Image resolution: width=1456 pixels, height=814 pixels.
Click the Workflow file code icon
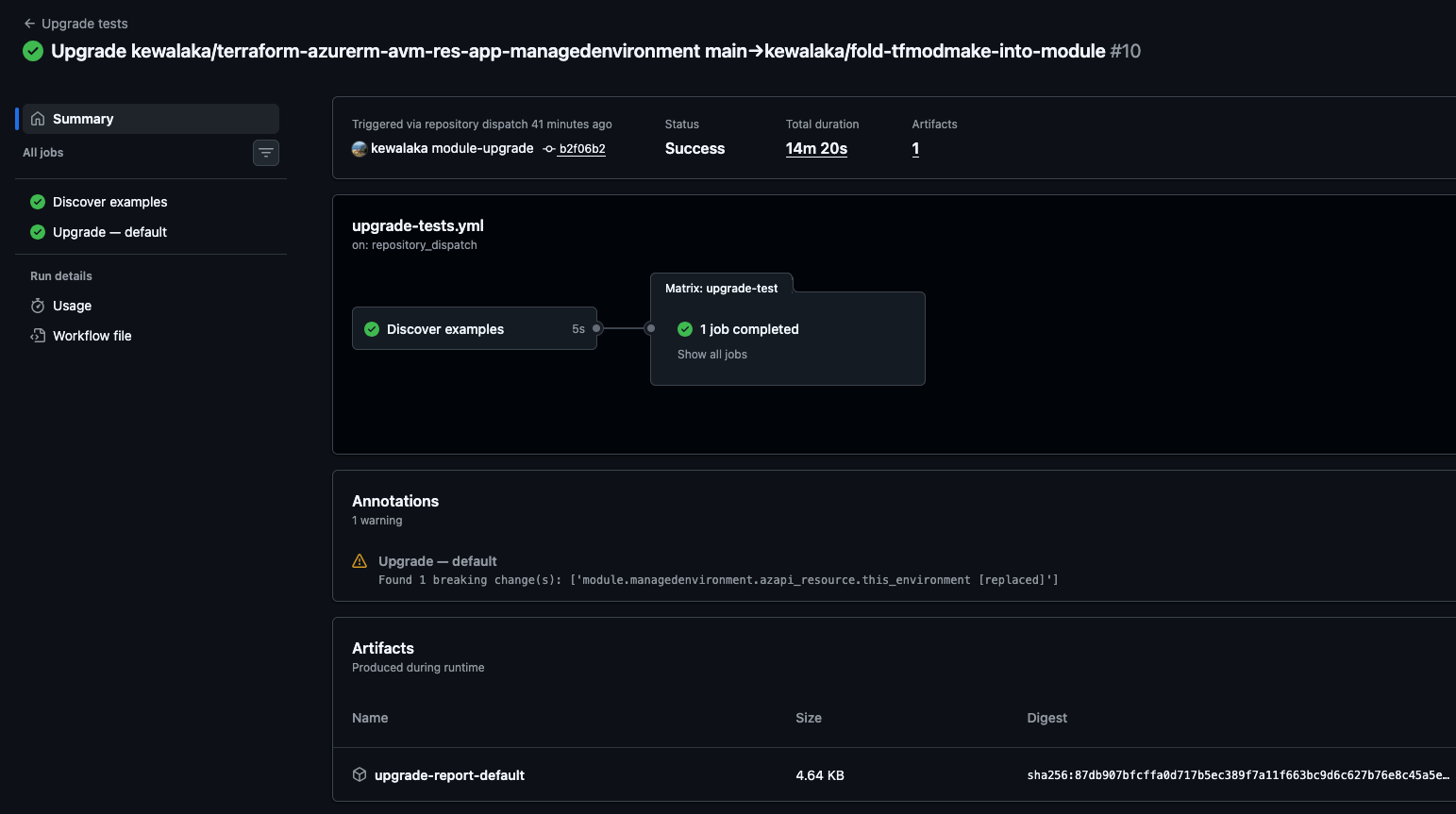click(x=38, y=336)
